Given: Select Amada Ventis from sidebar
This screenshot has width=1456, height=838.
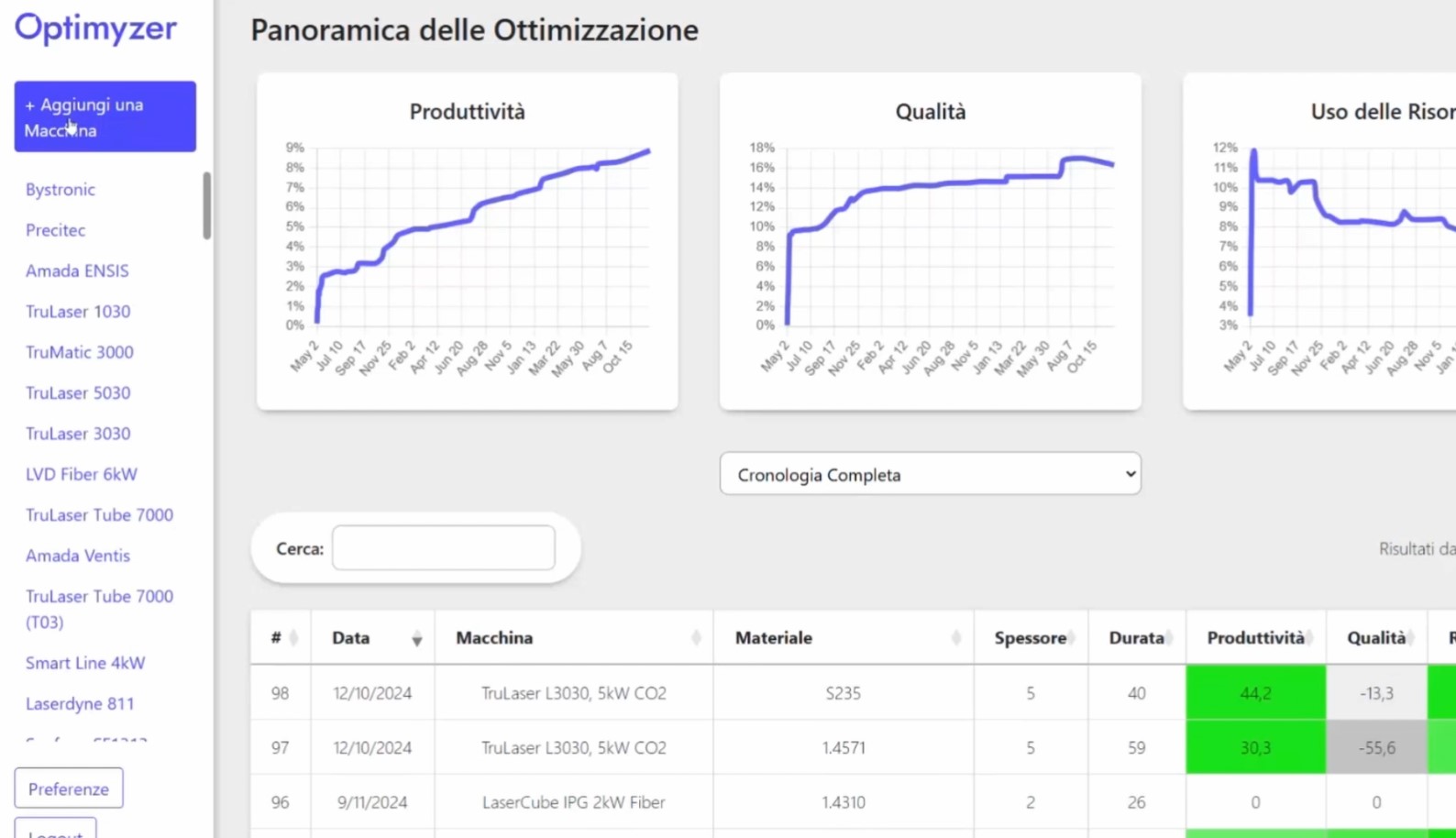Looking at the screenshot, I should [x=78, y=556].
